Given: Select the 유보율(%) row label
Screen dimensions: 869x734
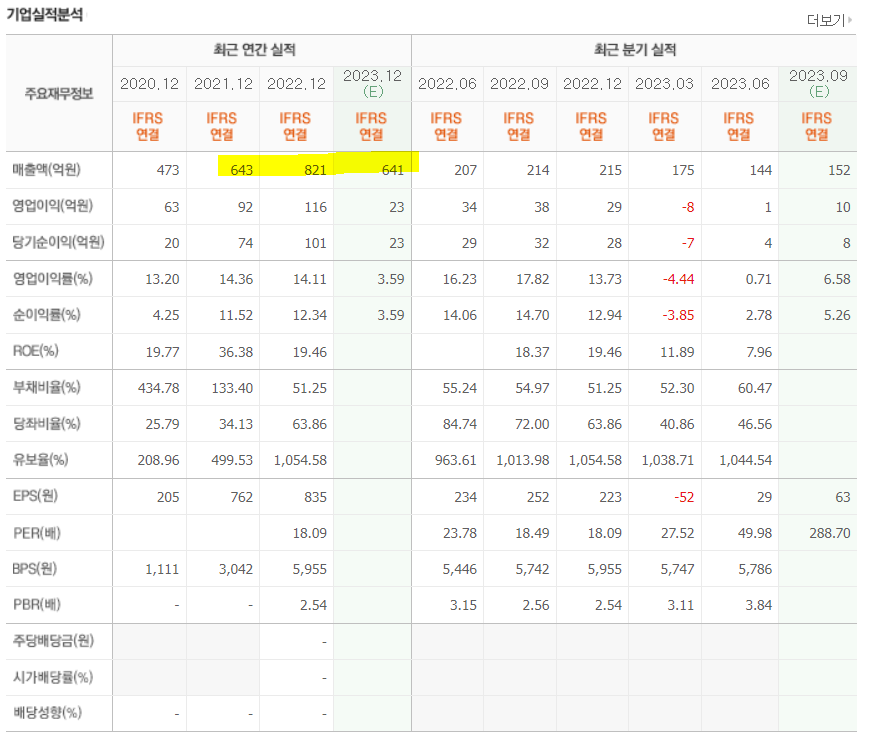Looking at the screenshot, I should [40, 460].
